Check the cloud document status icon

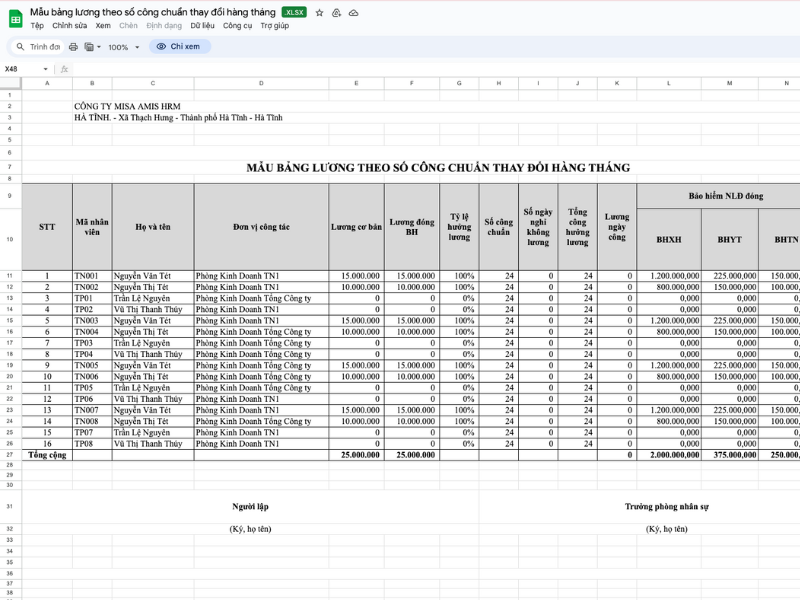pyautogui.click(x=354, y=12)
